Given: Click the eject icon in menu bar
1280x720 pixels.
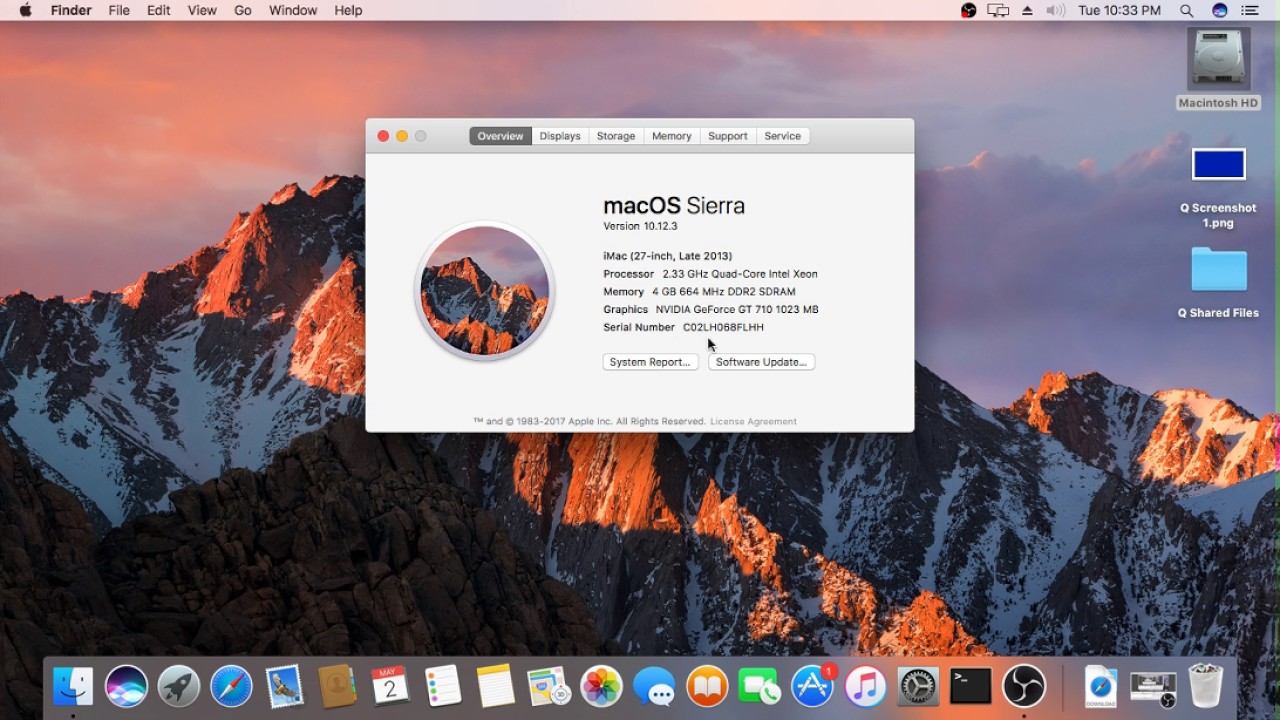Looking at the screenshot, I should 1027,10.
